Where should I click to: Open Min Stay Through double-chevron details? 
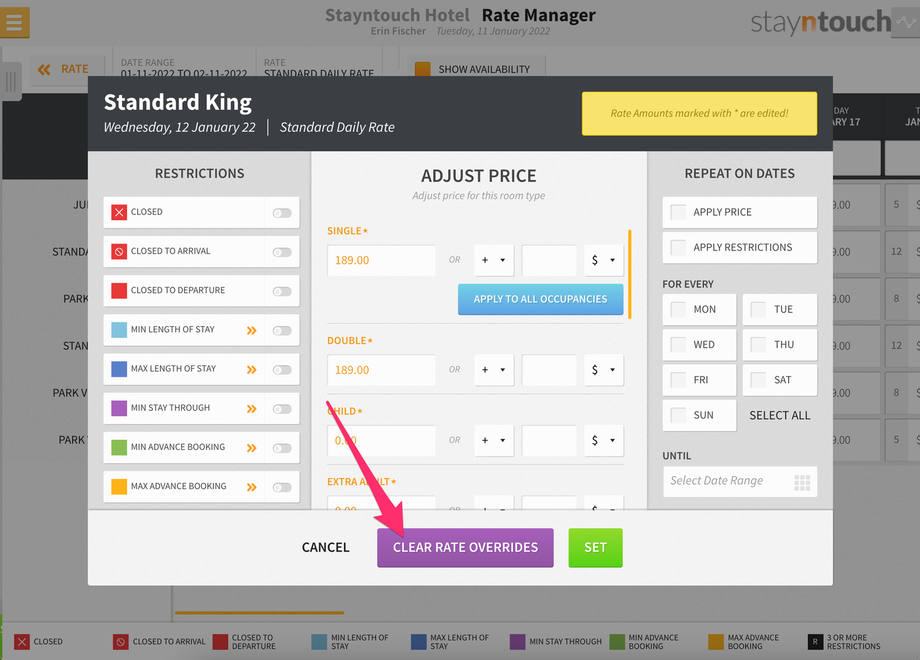click(x=252, y=409)
